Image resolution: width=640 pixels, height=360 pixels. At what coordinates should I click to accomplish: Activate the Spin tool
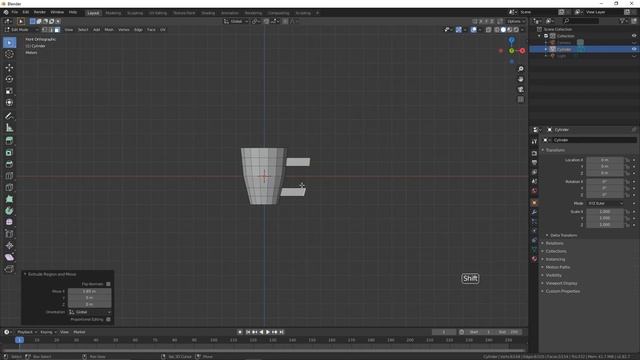click(x=9, y=211)
